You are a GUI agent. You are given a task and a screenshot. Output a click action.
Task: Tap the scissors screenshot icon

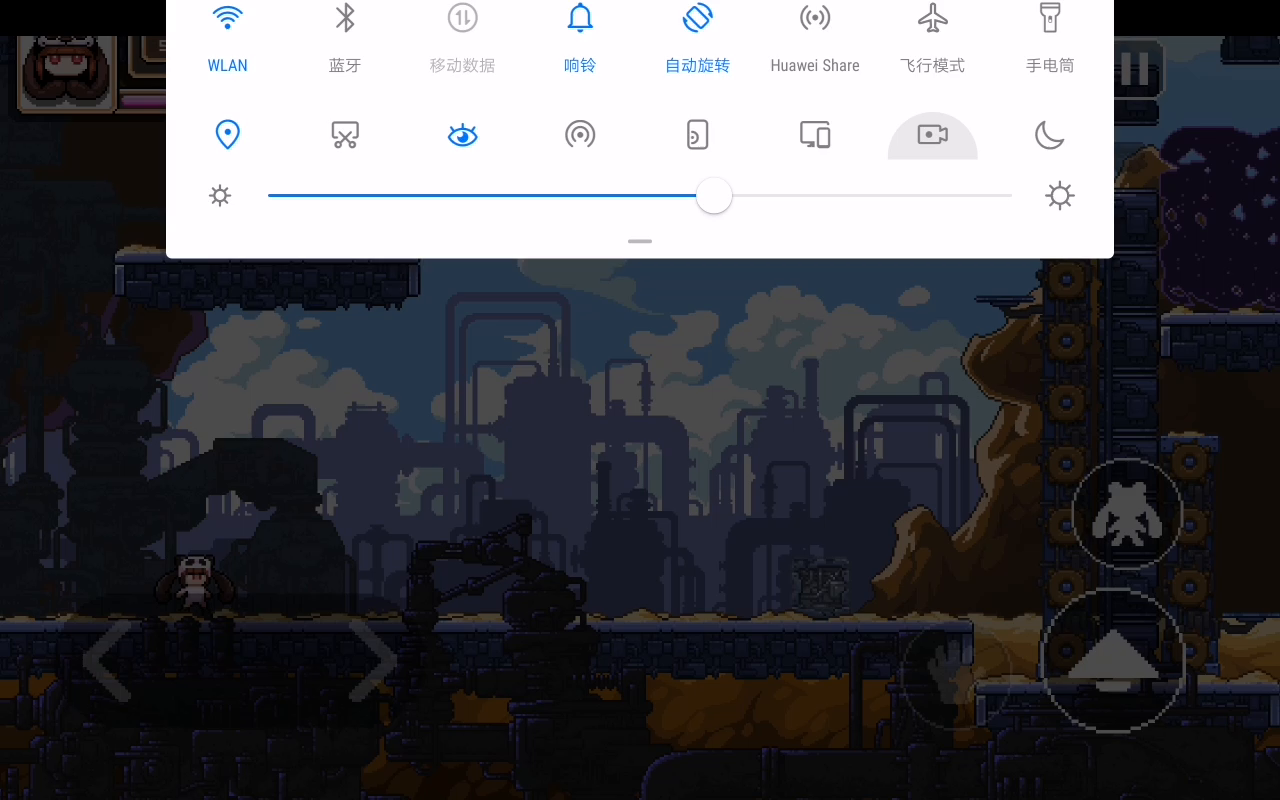click(x=345, y=135)
